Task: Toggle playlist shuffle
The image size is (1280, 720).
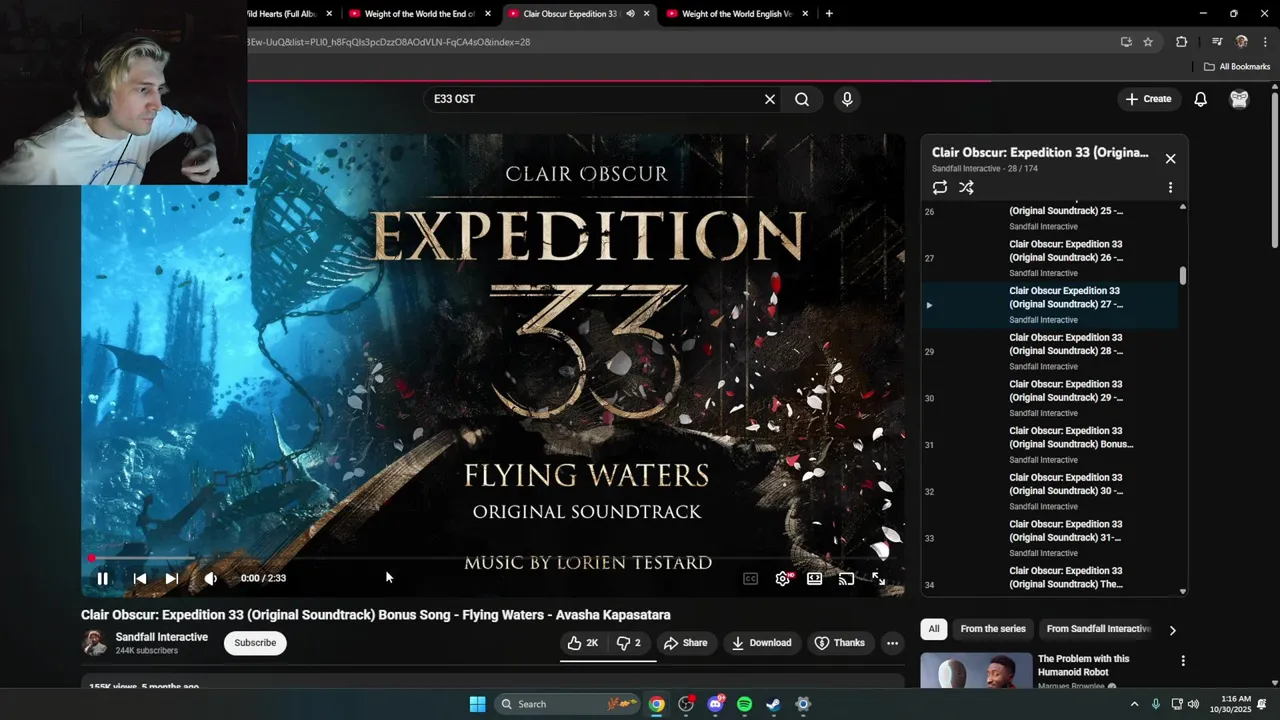Action: tap(966, 187)
